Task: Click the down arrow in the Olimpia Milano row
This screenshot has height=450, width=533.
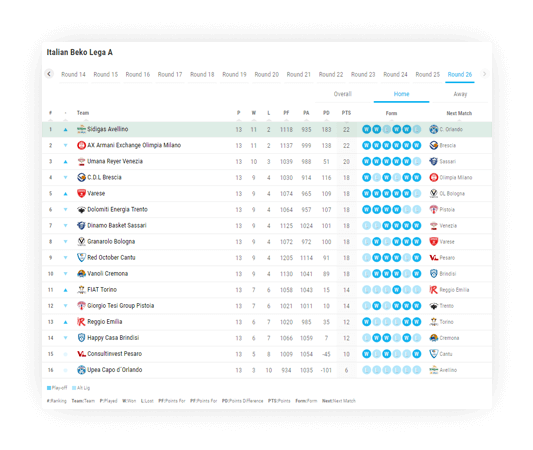Action: (x=66, y=145)
